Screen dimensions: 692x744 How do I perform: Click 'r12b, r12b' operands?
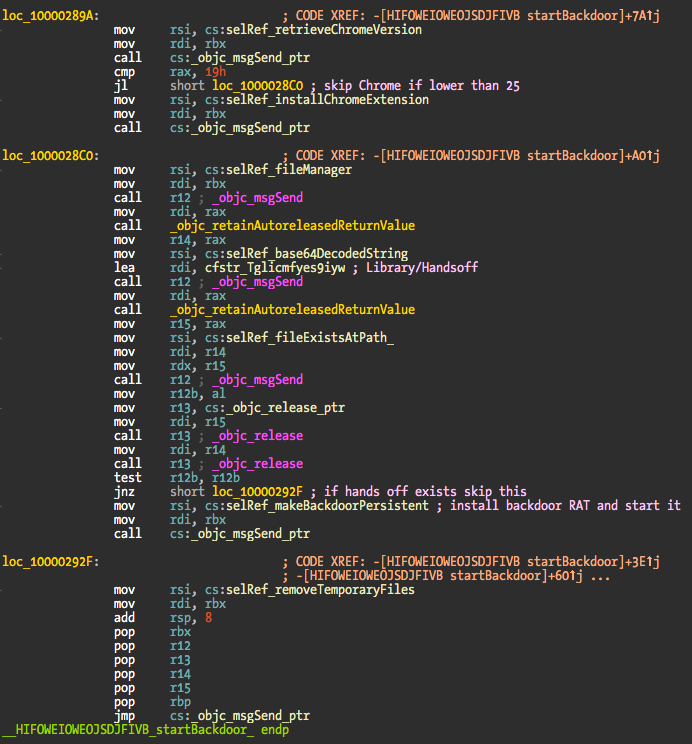point(205,478)
